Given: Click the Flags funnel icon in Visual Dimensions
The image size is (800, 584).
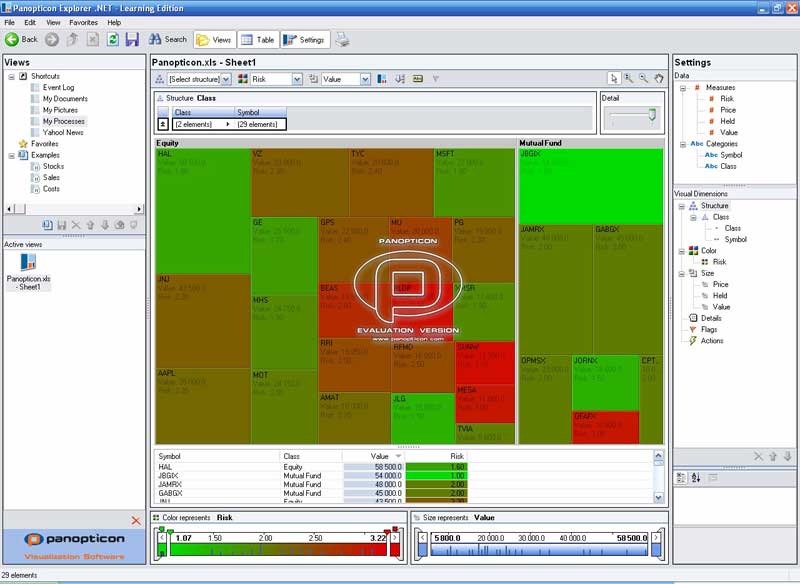Looking at the screenshot, I should coord(693,329).
